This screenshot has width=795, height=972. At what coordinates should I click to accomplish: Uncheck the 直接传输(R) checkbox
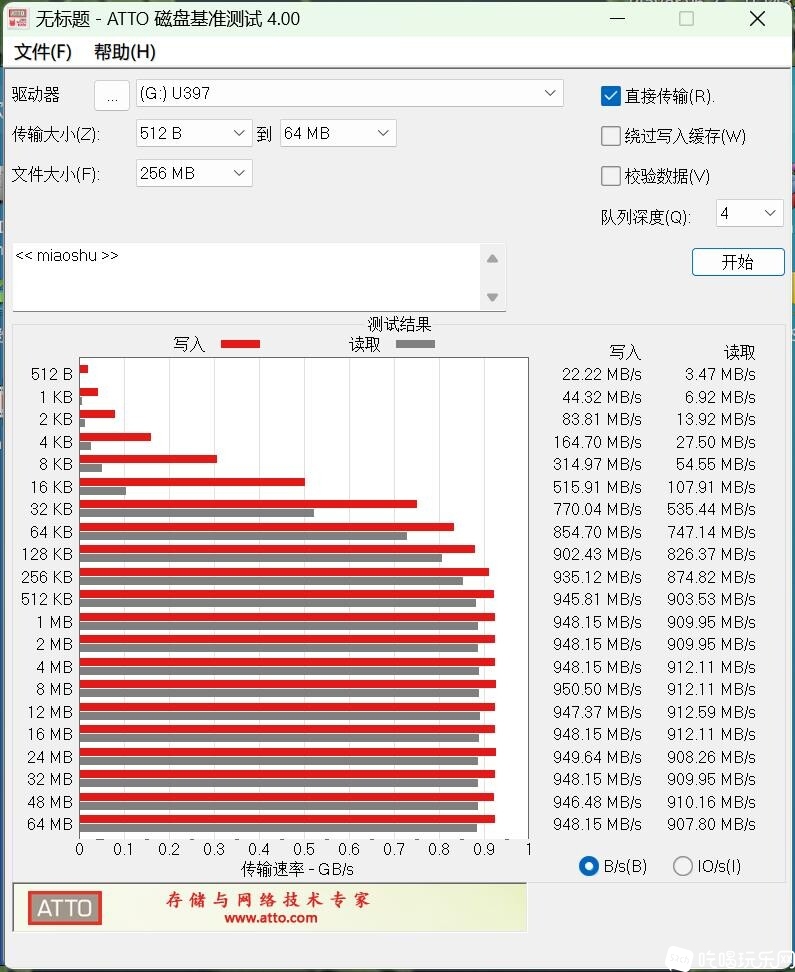[611, 96]
